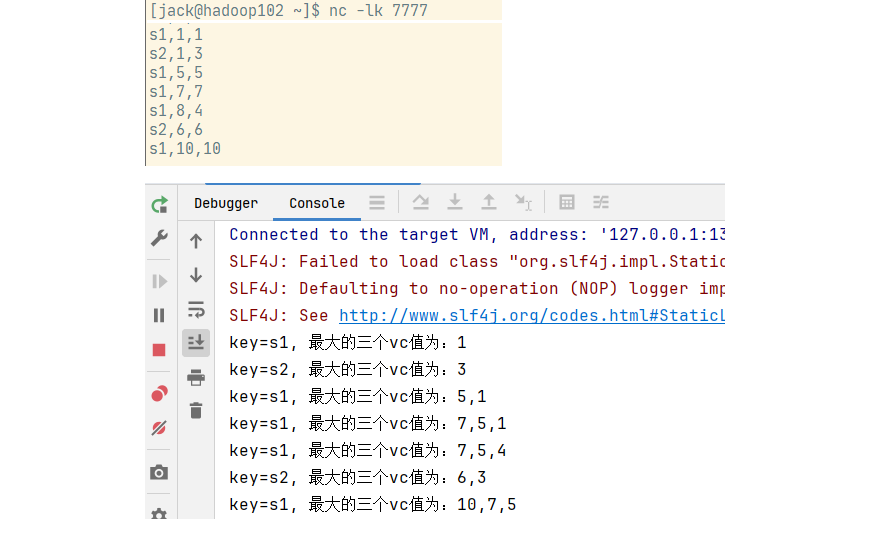Image resolution: width=891 pixels, height=558 pixels.
Task: Click the Step Over icon
Action: [420, 202]
